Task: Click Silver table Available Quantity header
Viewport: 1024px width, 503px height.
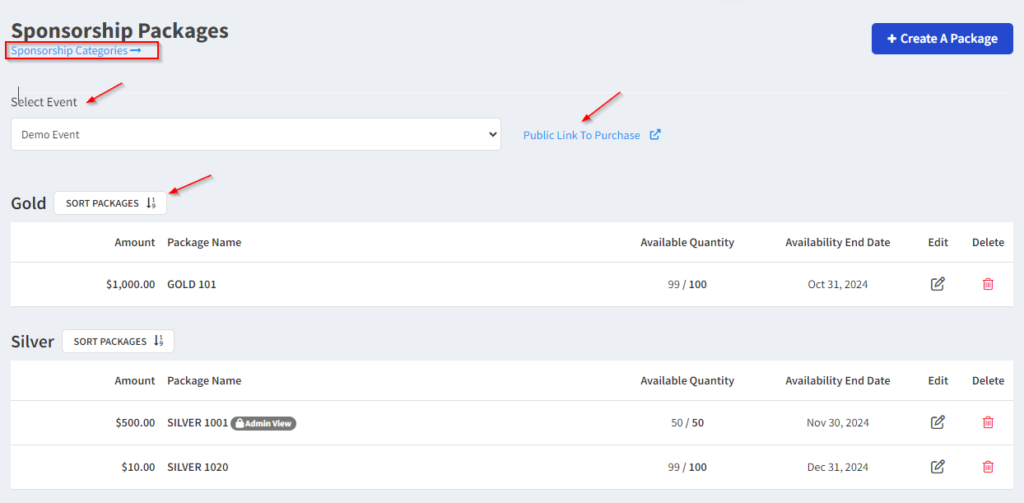Action: pos(687,380)
